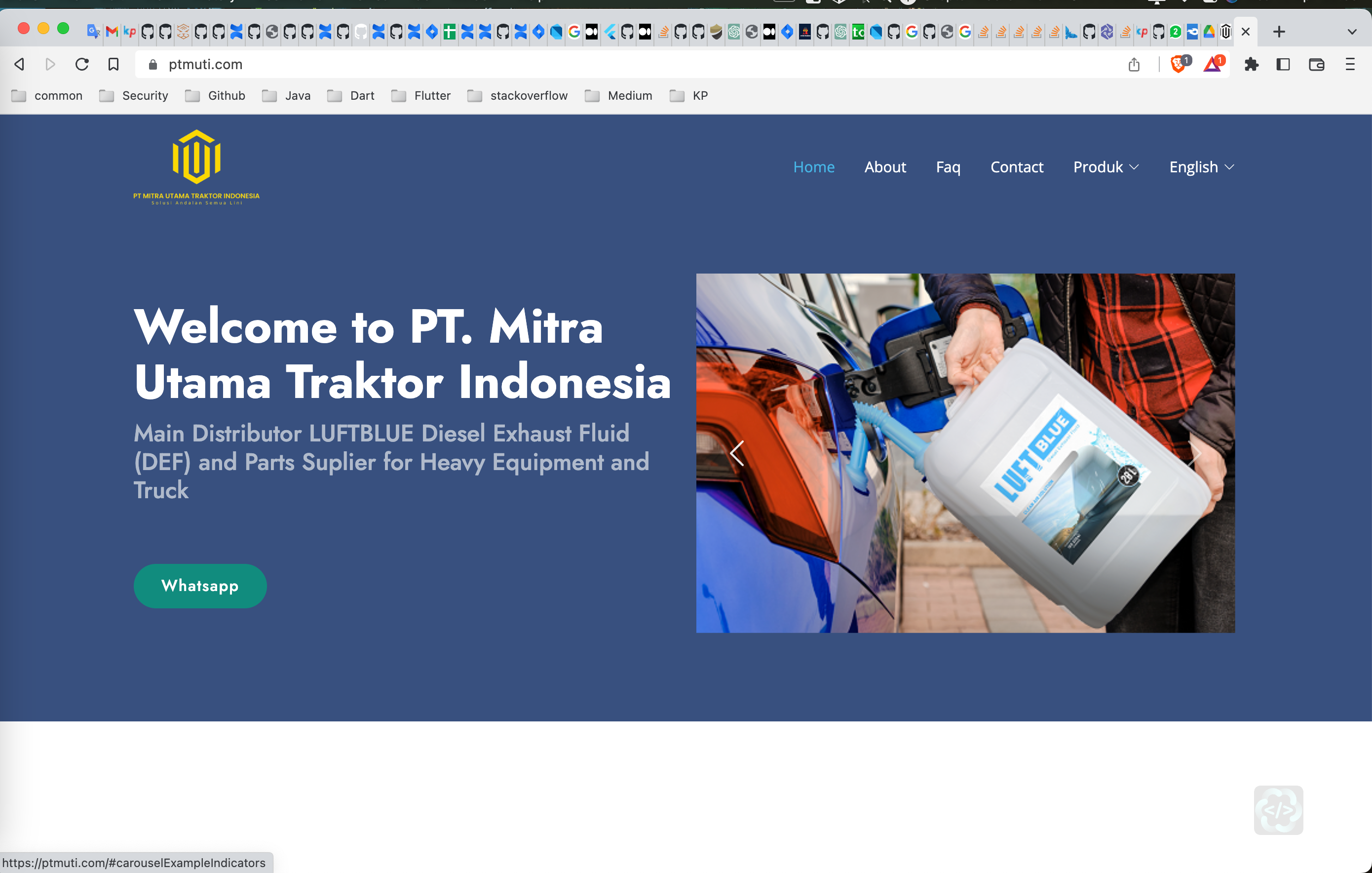Click the padlock site info icon
Image resolution: width=1372 pixels, height=873 pixels.
click(152, 64)
